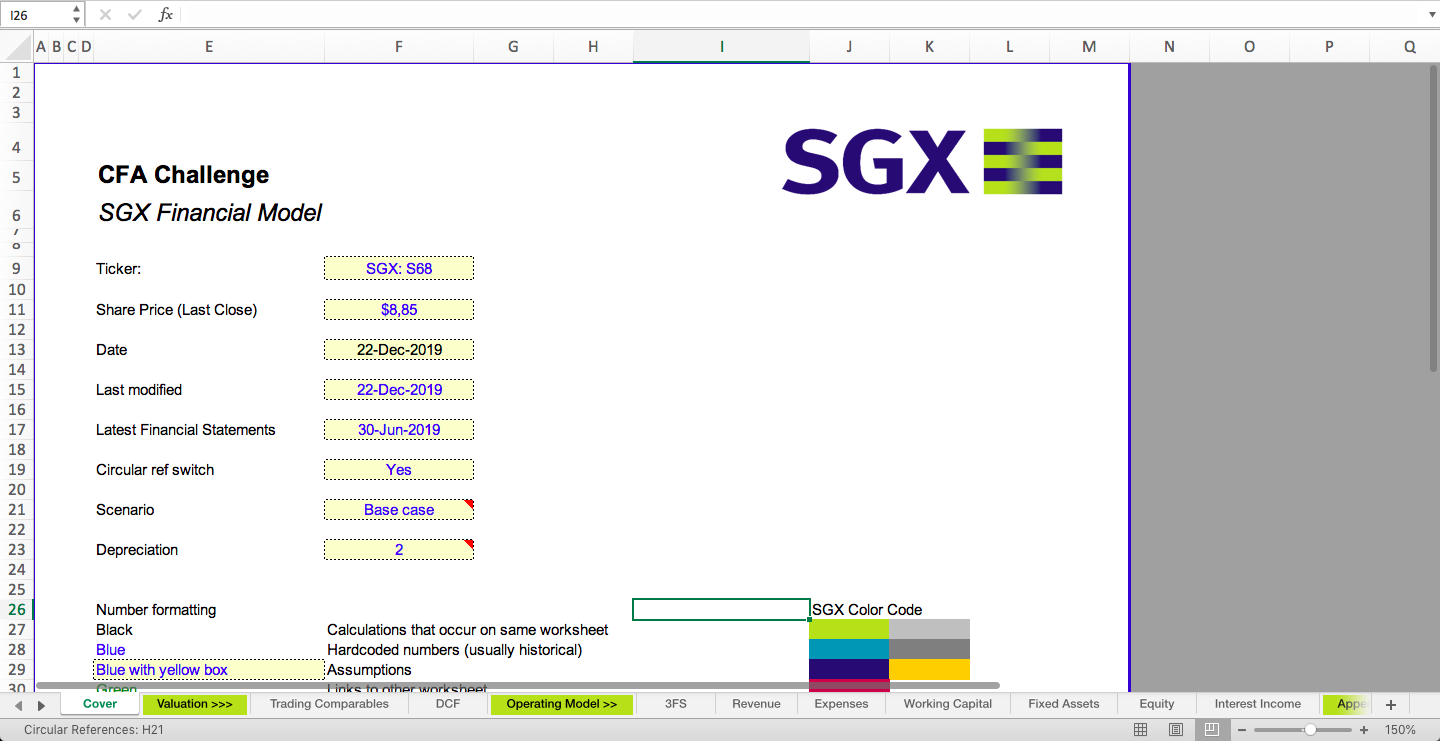Select column header F
Screen dimensions: 1440x741
[x=399, y=46]
